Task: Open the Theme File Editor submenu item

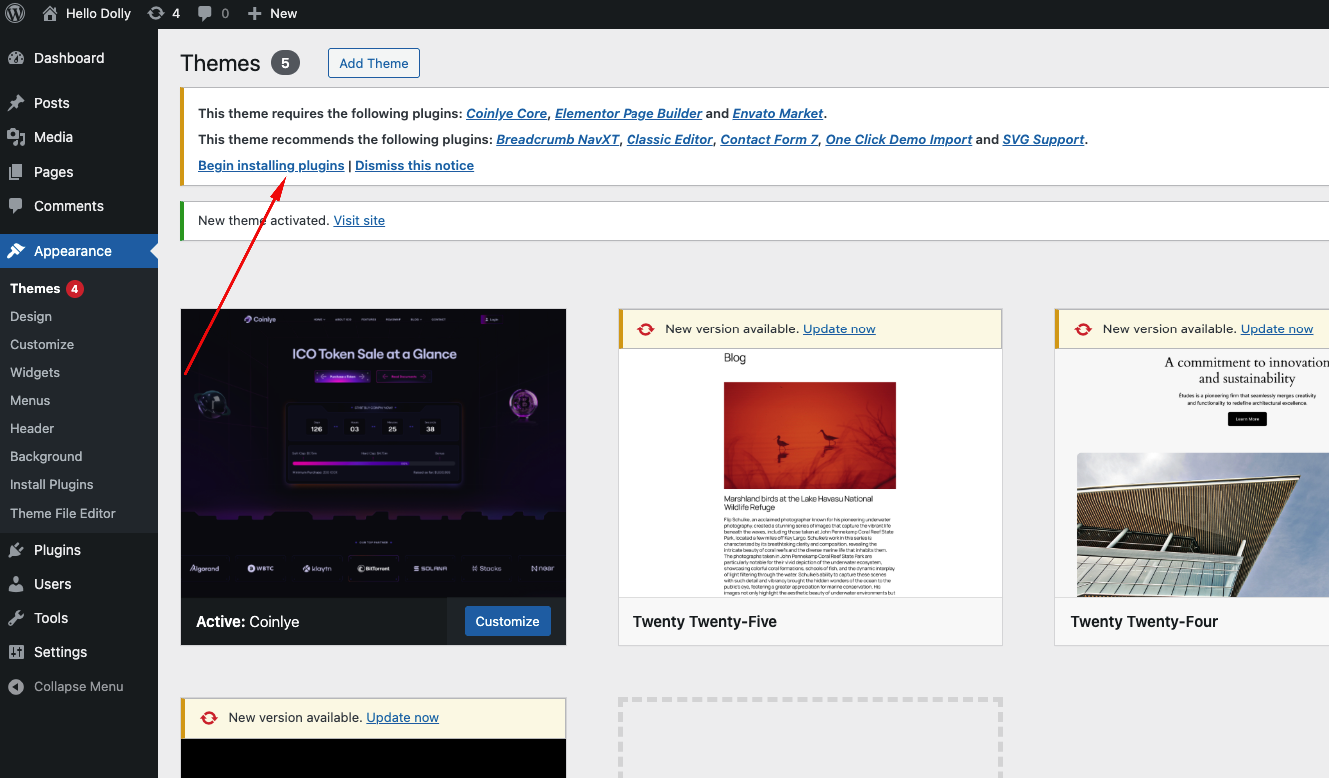Action: 63,513
